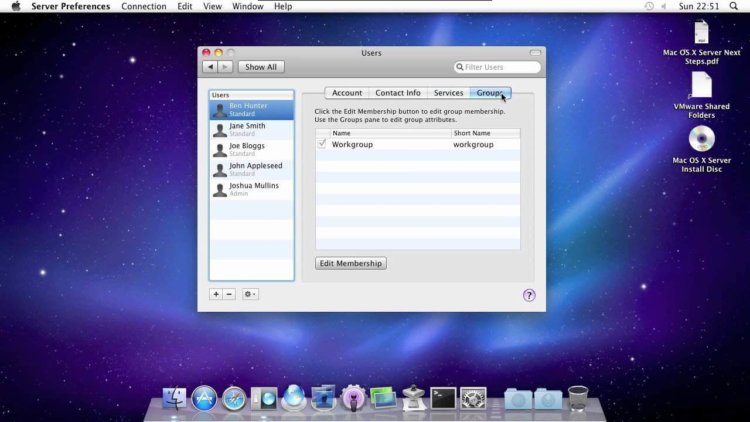Viewport: 750px width, 422px height.
Task: Go back with the left arrow button
Action: (x=210, y=67)
